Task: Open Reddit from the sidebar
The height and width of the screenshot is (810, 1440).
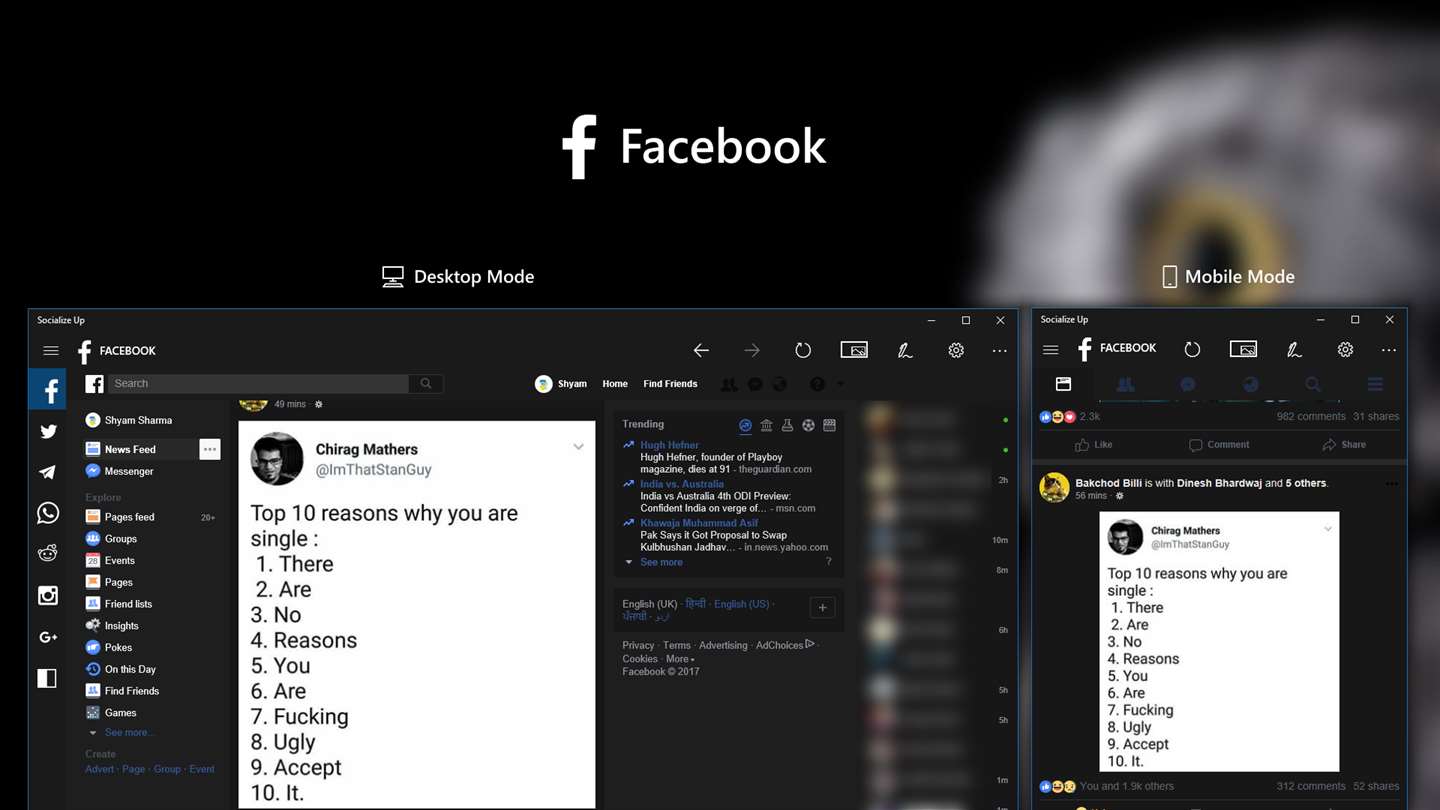Action: coord(48,554)
